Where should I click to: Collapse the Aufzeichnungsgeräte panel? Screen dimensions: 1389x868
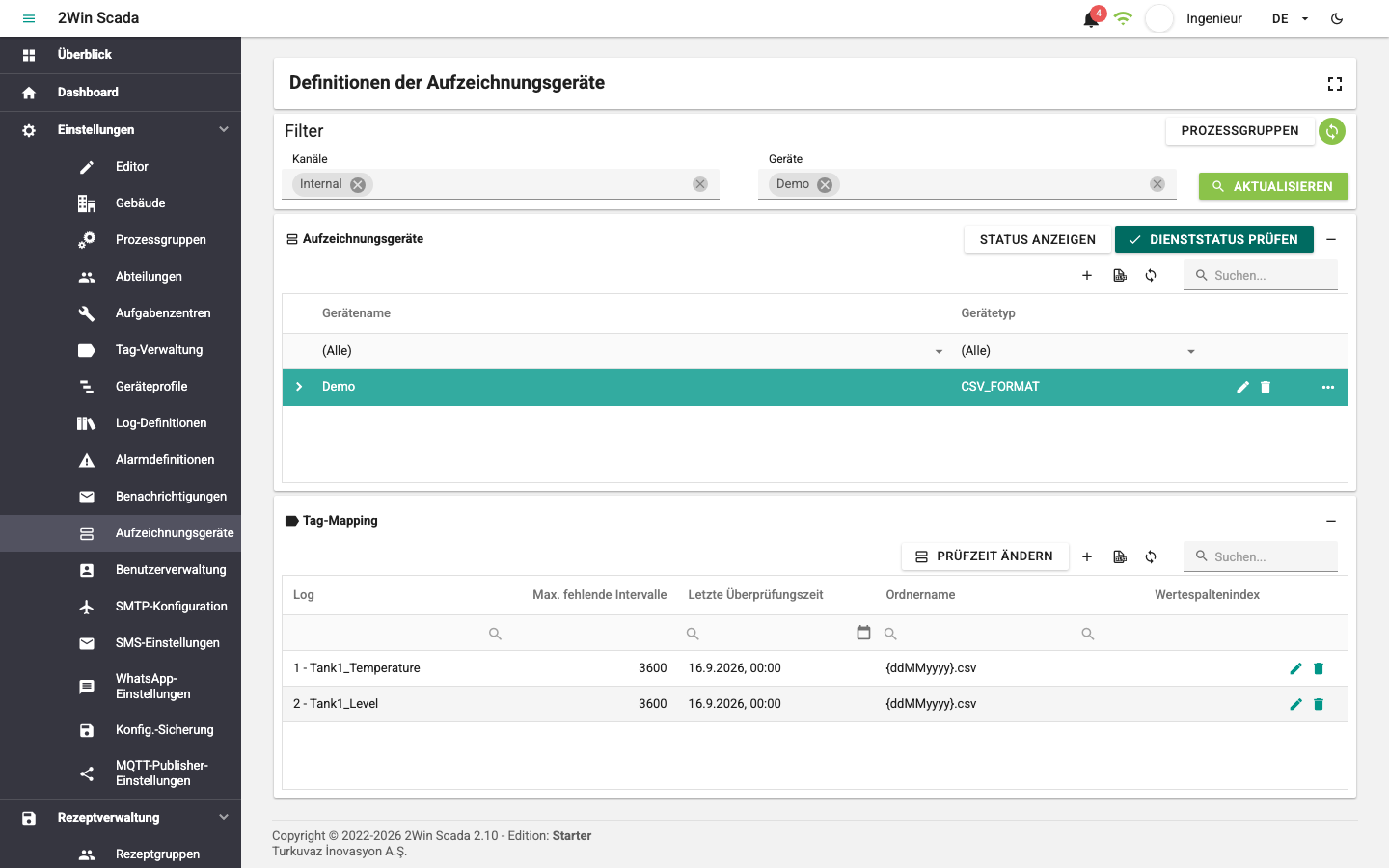pos(1331,239)
